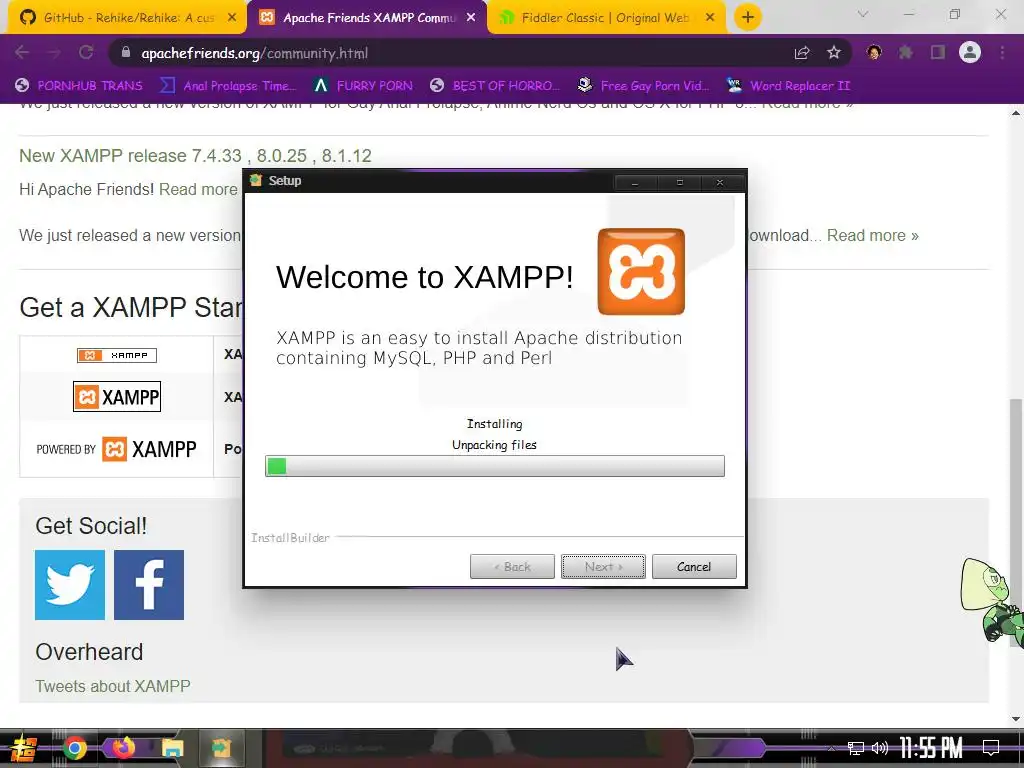Click the scrollbar up arrow
This screenshot has width=1024, height=768.
click(1016, 112)
